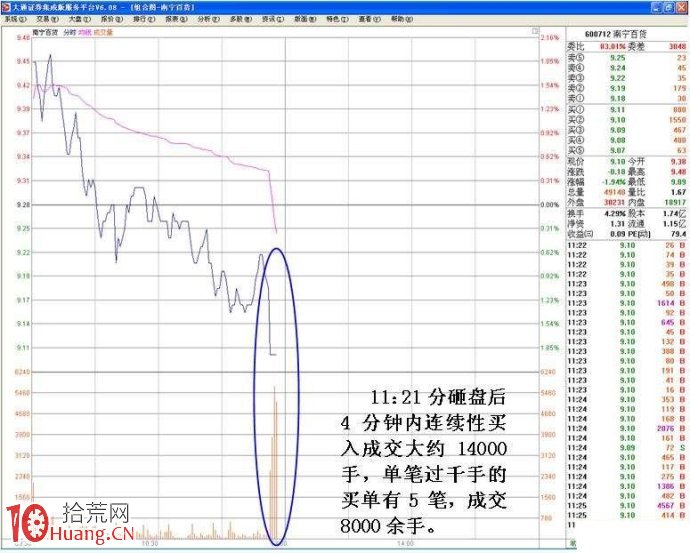Open the 特色 menu
The width and height of the screenshot is (690, 553).
click(x=337, y=19)
